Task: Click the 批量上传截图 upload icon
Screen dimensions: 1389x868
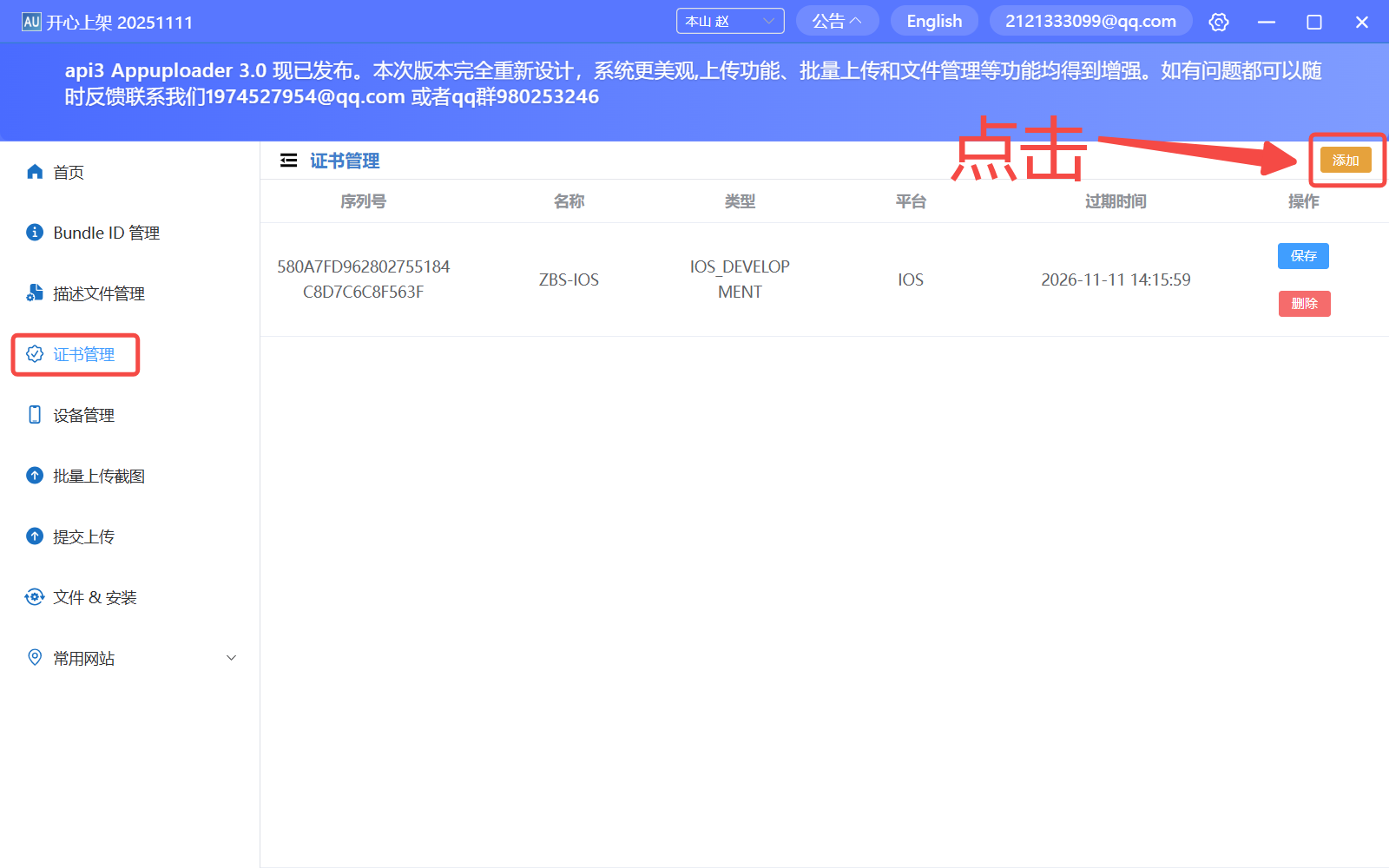Action: point(35,475)
